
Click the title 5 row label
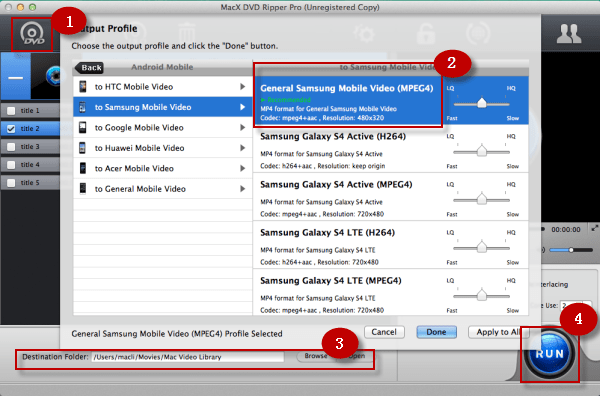pyautogui.click(x=30, y=183)
